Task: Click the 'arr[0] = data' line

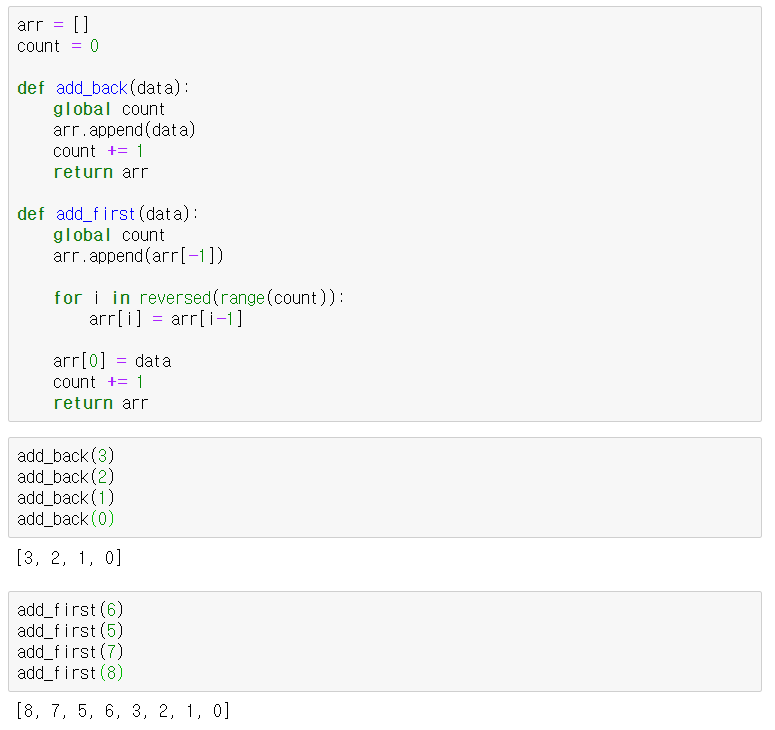Action: click(112, 361)
